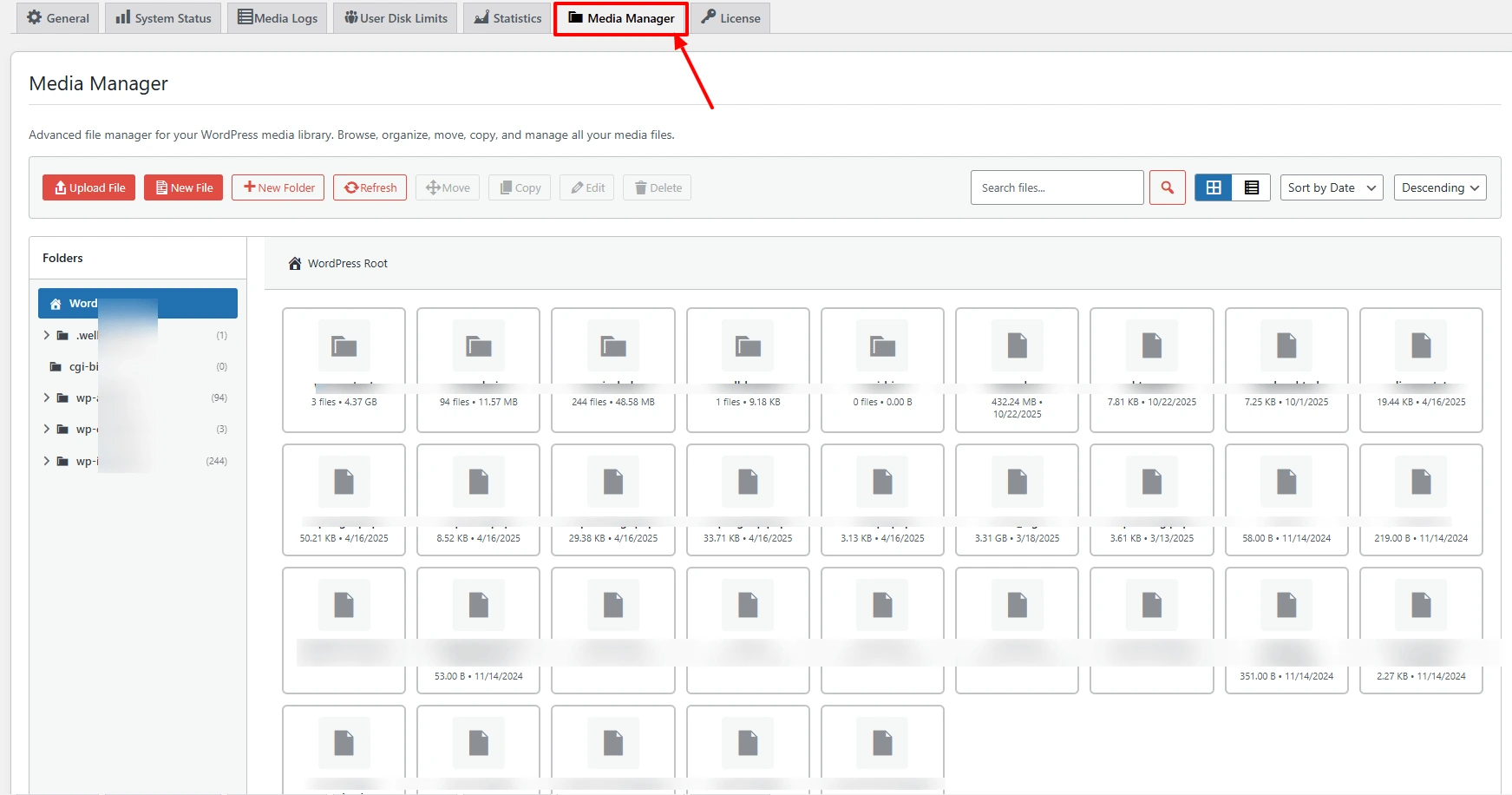This screenshot has width=1512, height=795.
Task: Click the Search files input field
Action: click(1056, 187)
